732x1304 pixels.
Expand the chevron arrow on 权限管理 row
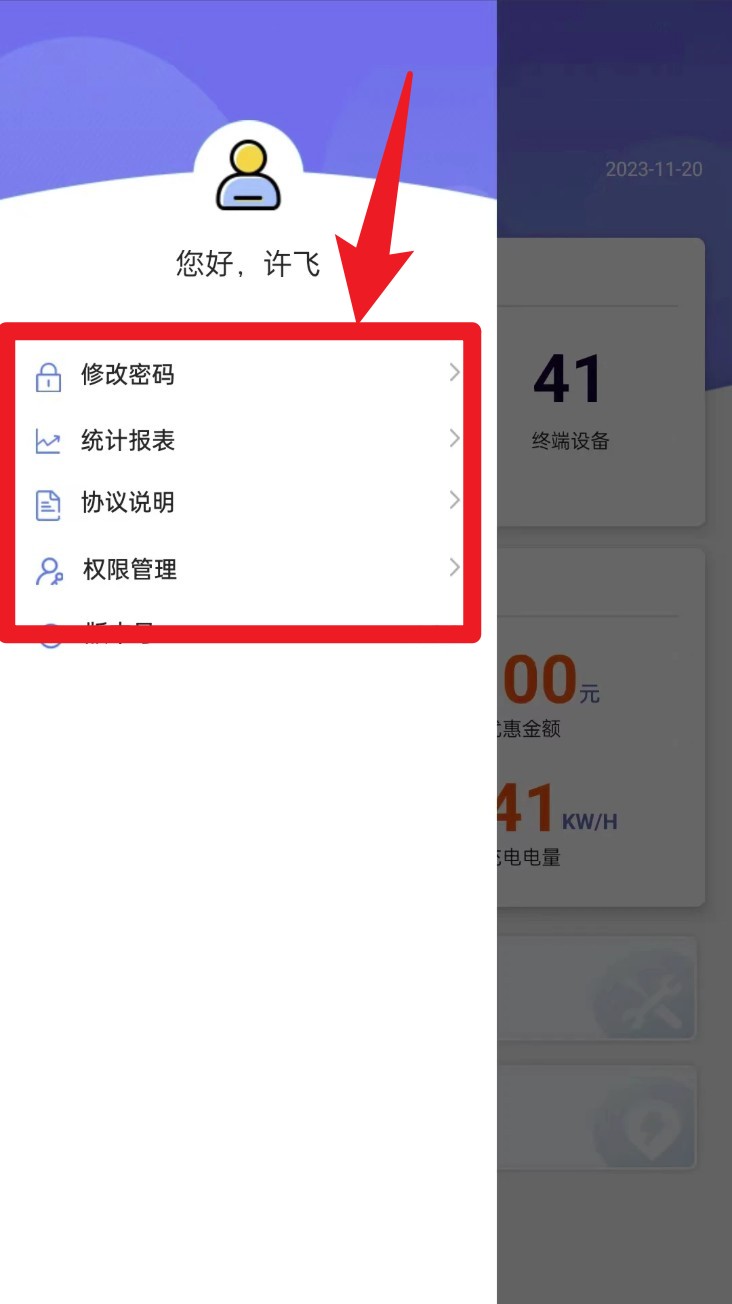[454, 568]
